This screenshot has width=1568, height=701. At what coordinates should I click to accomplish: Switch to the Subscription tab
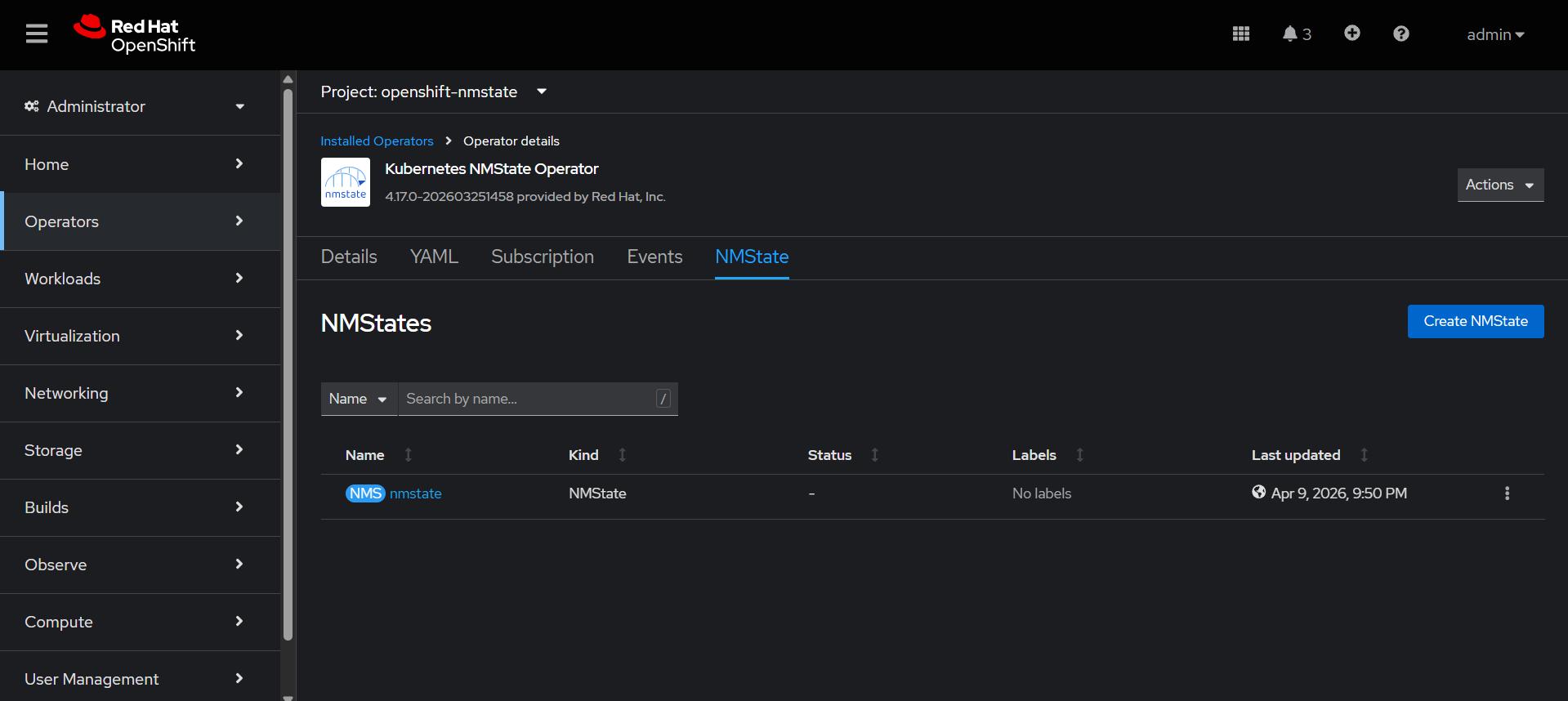[542, 257]
